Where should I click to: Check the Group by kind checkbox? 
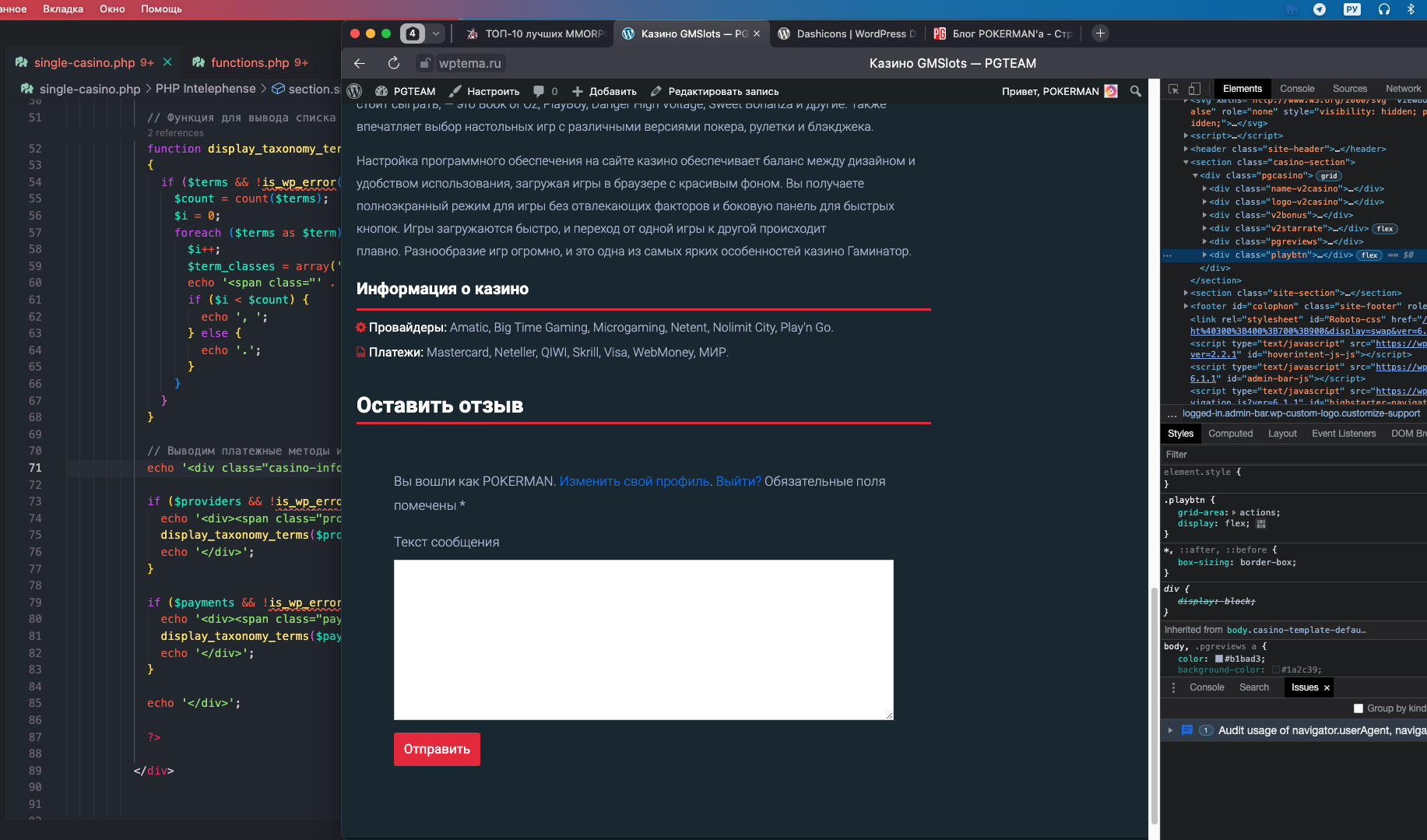click(1358, 708)
